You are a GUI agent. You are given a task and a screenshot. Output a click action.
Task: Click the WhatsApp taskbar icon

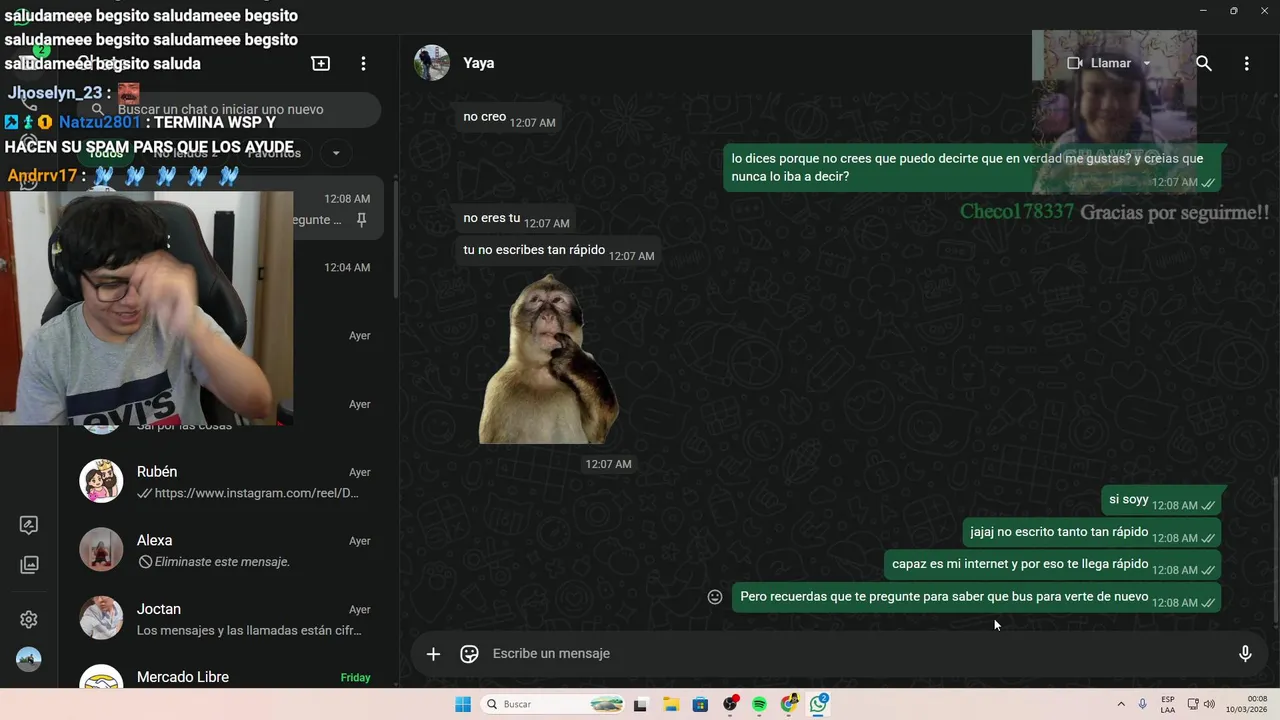tap(819, 704)
